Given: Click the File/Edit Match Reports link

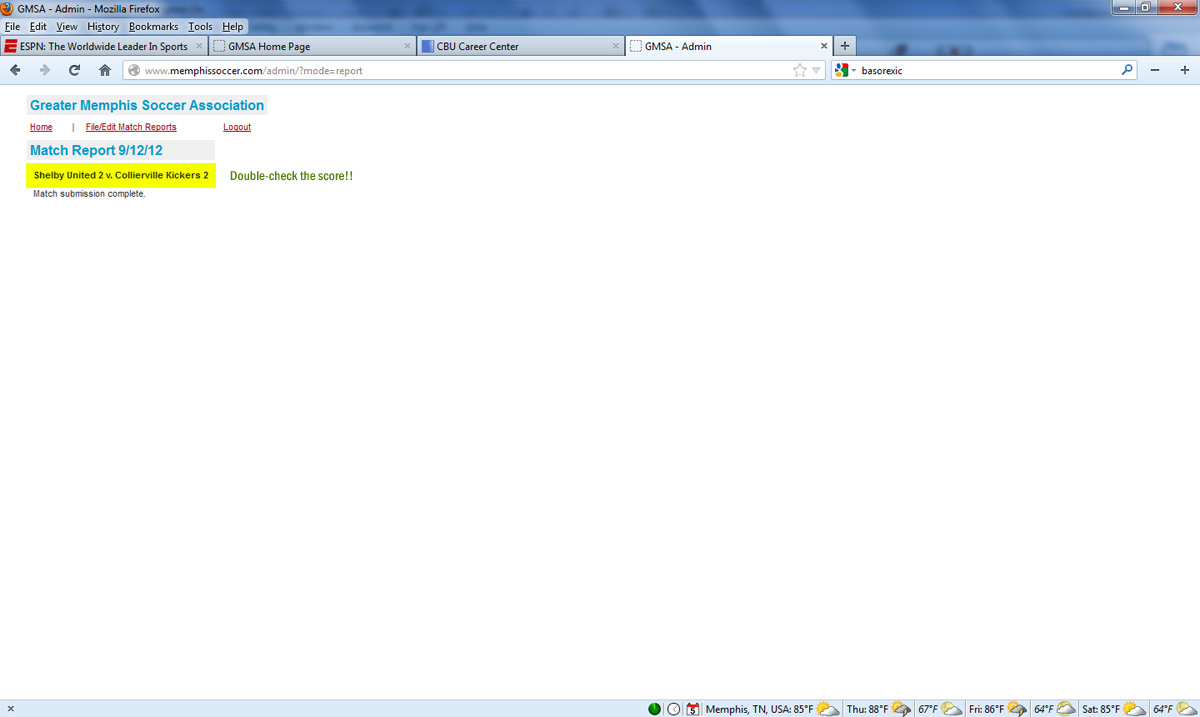Looking at the screenshot, I should [131, 127].
